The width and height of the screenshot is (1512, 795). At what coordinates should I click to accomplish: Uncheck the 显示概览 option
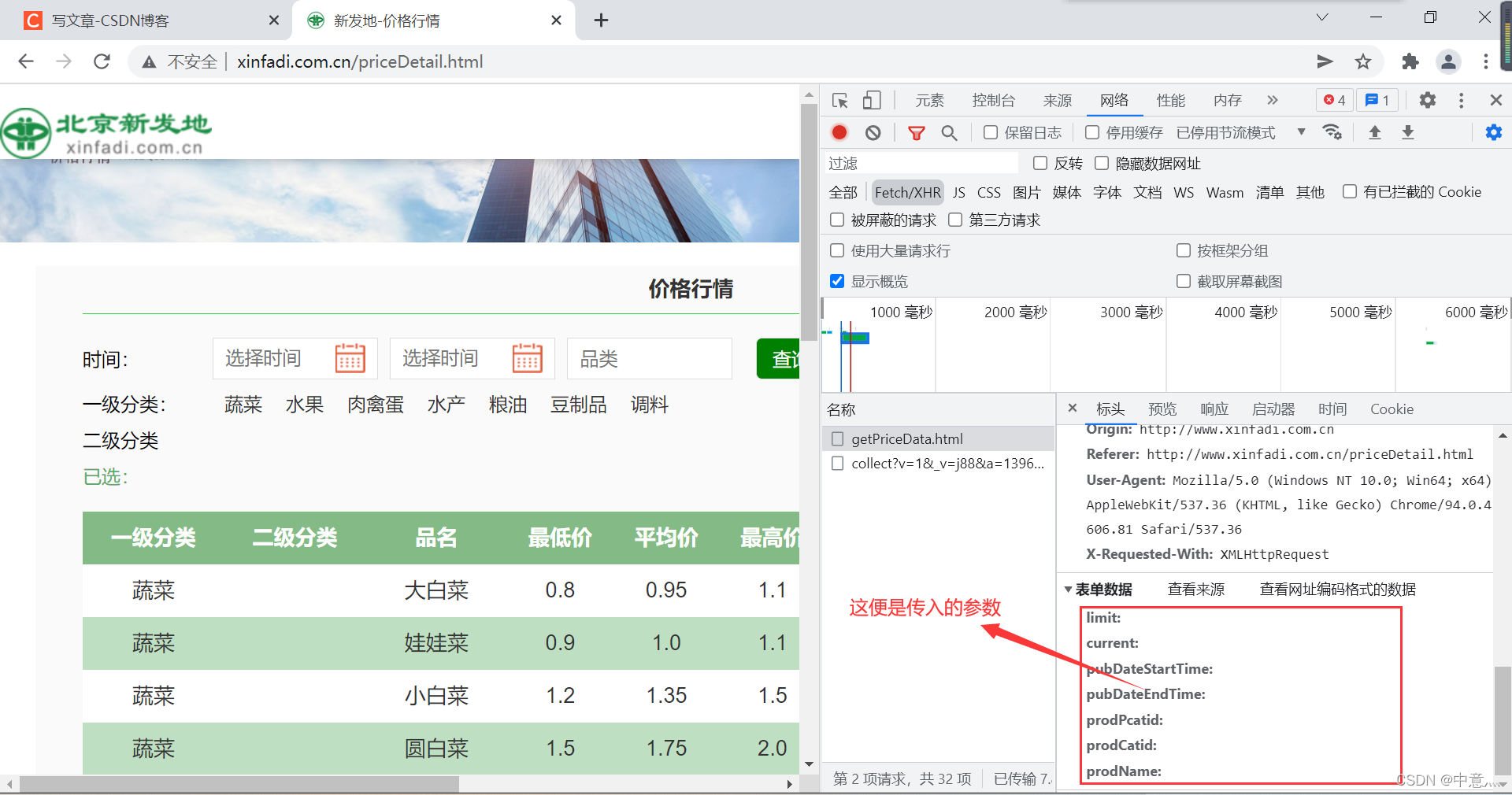[x=837, y=281]
